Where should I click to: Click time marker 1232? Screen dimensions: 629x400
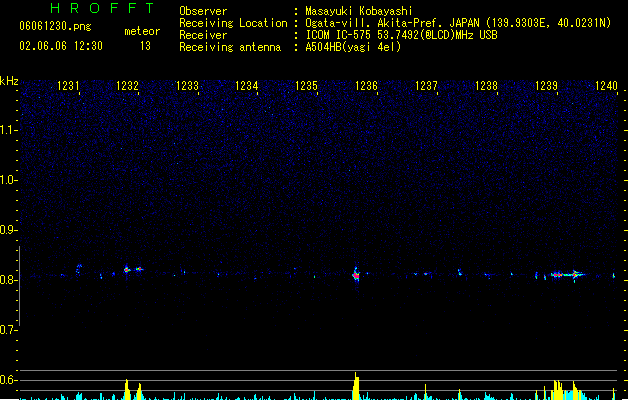tap(127, 86)
